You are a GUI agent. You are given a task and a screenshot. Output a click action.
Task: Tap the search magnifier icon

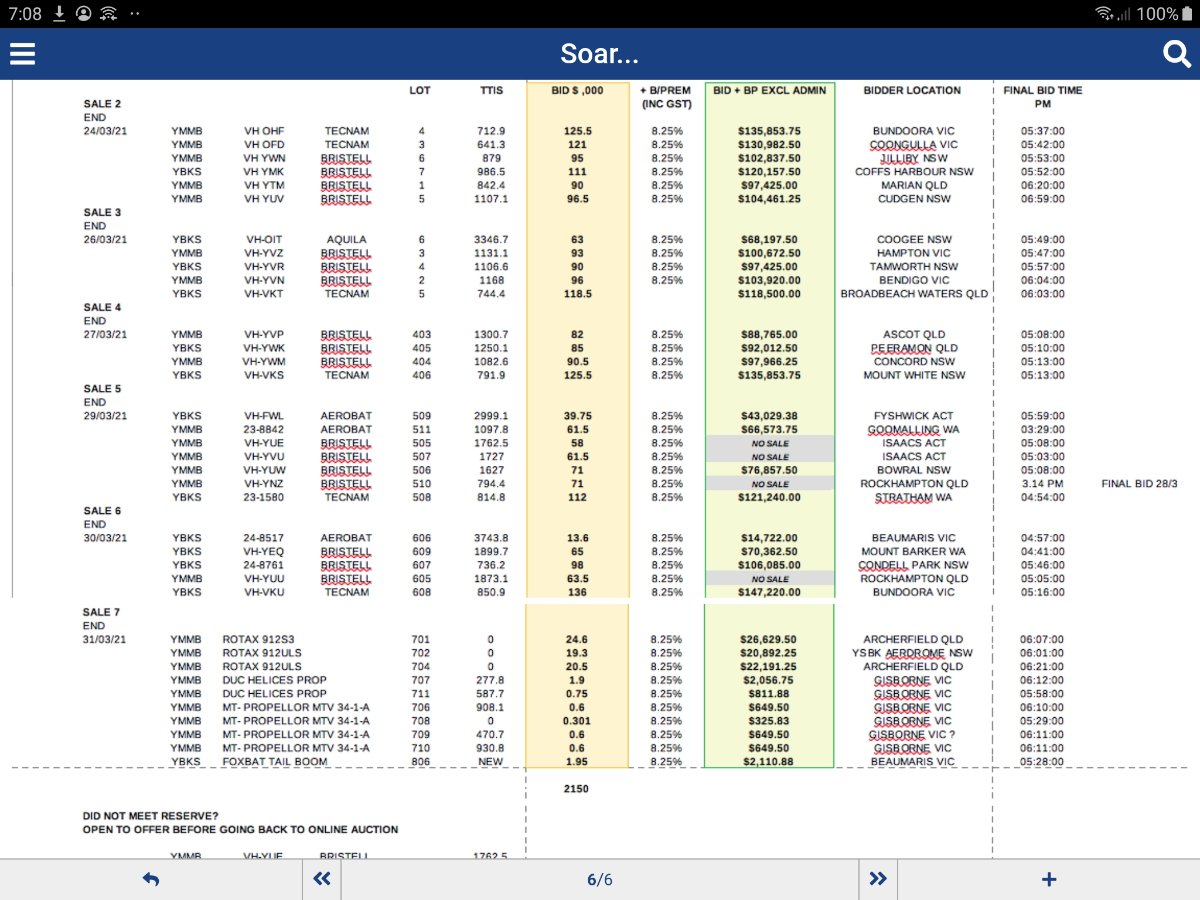pyautogui.click(x=1177, y=54)
